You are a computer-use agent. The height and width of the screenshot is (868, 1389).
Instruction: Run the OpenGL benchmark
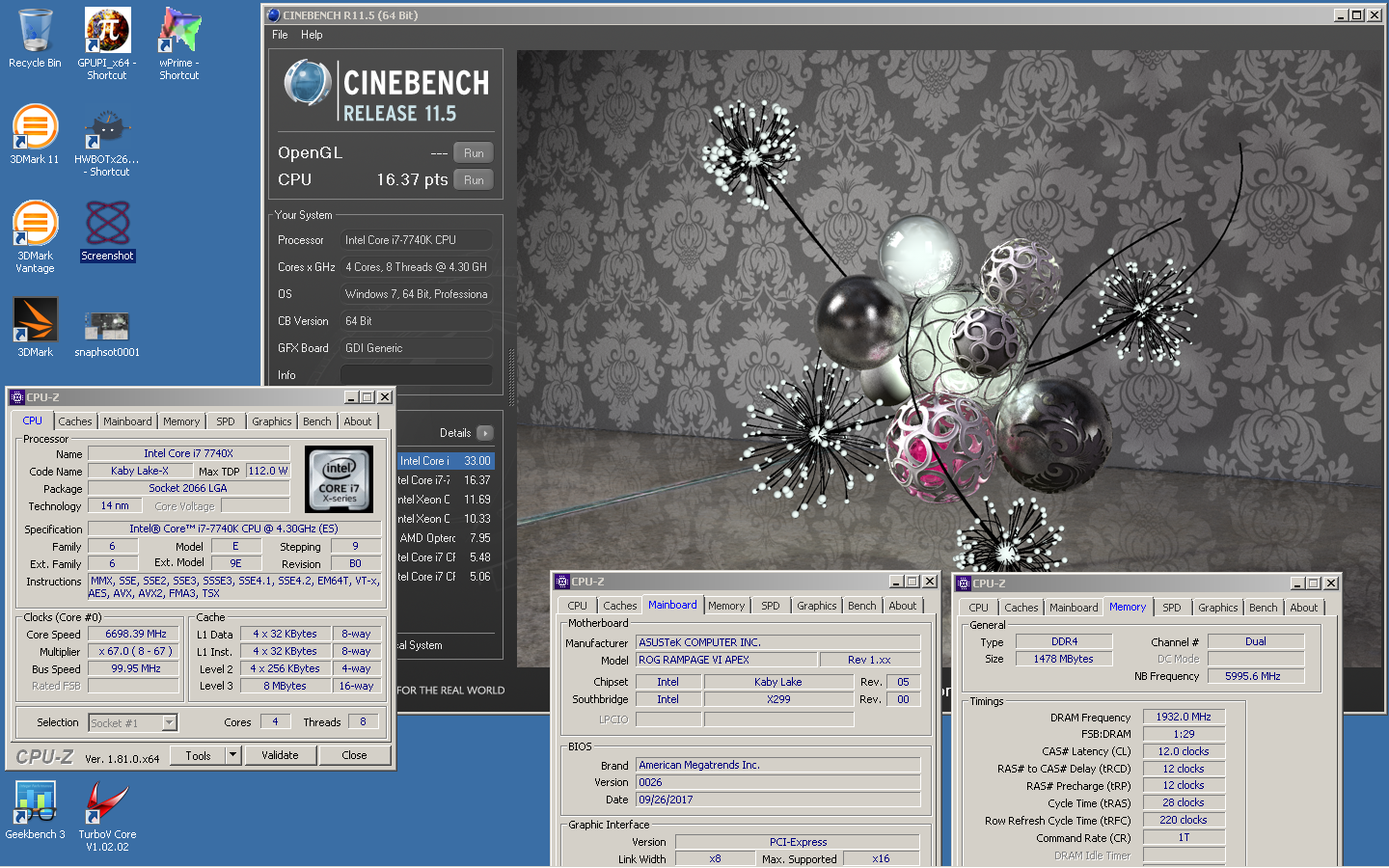pos(474,153)
